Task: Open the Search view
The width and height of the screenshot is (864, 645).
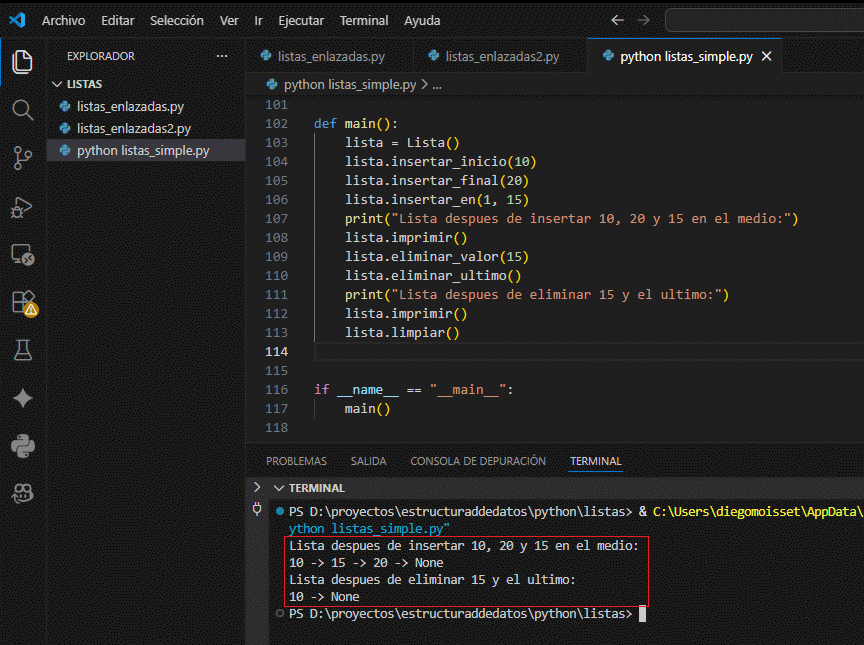Action: click(x=22, y=110)
